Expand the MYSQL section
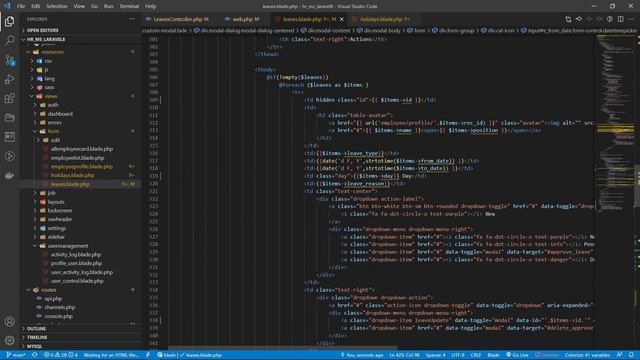Viewport: 640px width, 360px height. (80, 346)
